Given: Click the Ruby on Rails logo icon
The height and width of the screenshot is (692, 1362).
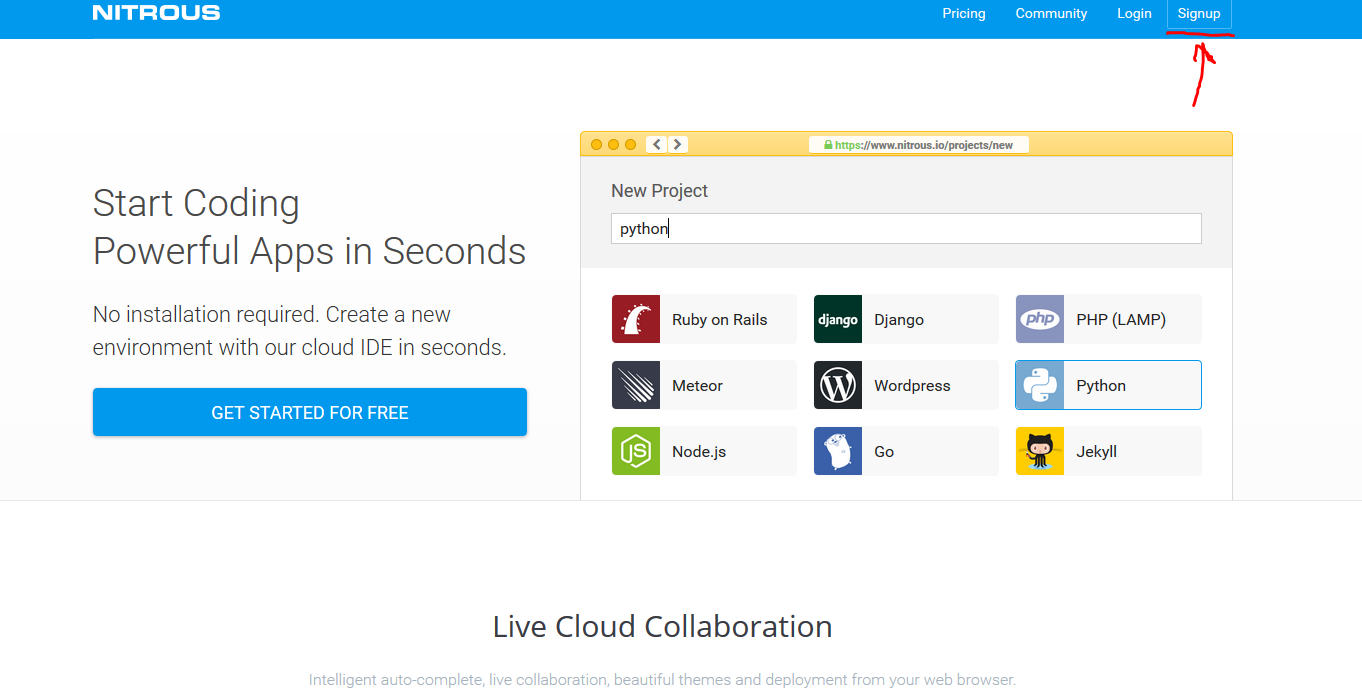Looking at the screenshot, I should pyautogui.click(x=636, y=319).
